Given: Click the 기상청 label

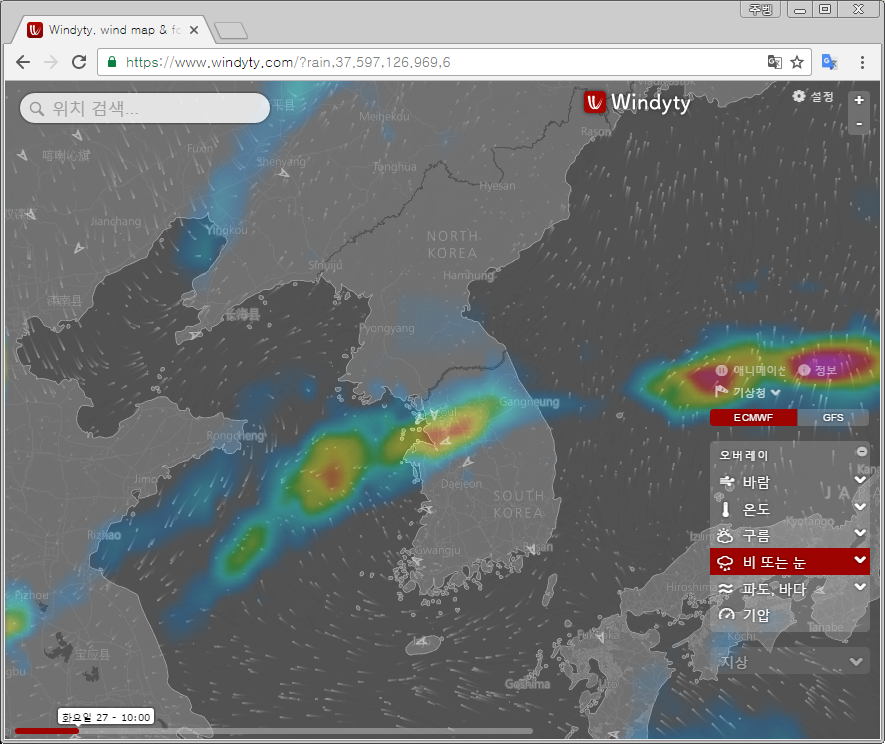Looking at the screenshot, I should [x=749, y=392].
